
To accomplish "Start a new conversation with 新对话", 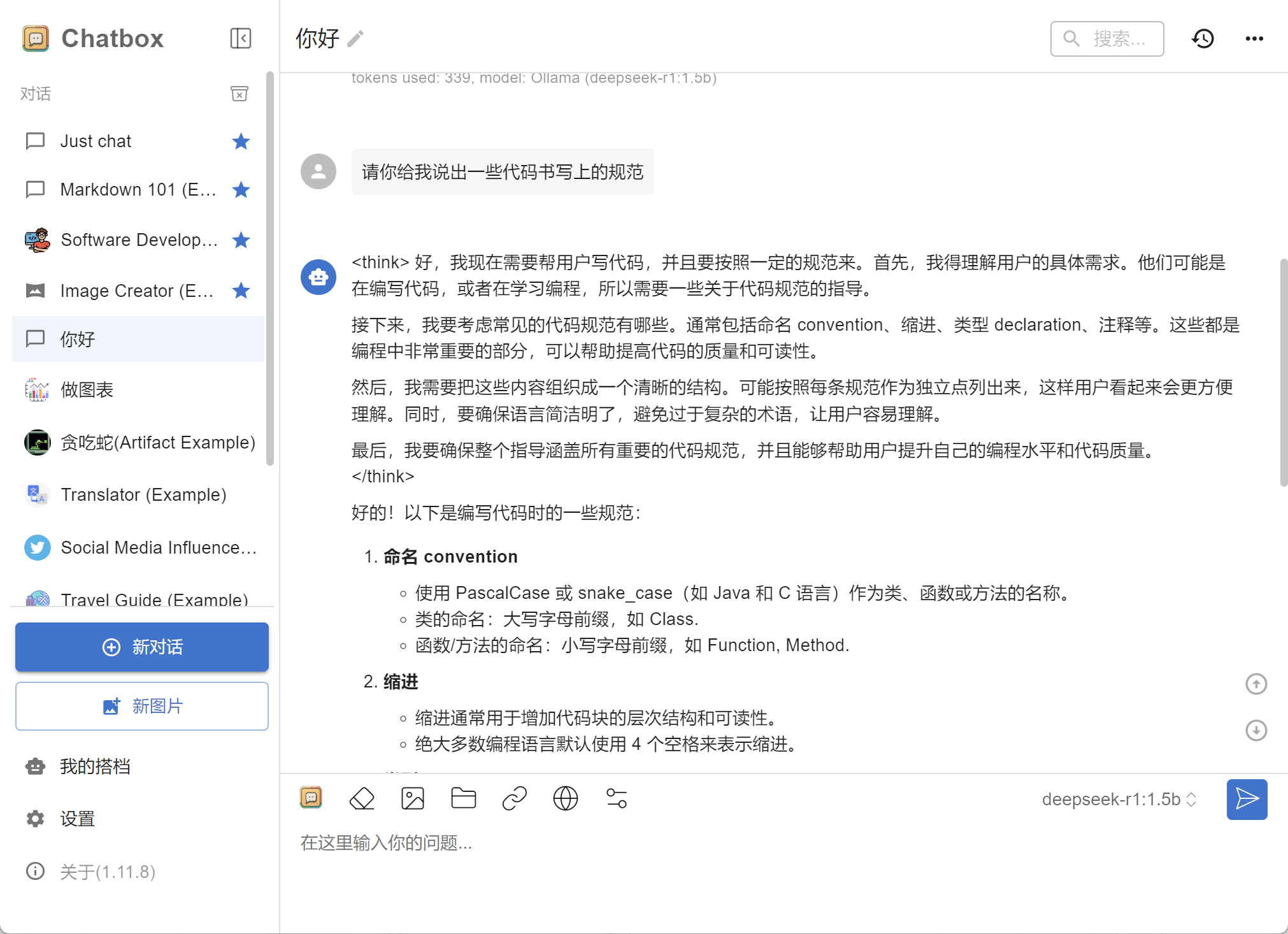I will [x=141, y=647].
